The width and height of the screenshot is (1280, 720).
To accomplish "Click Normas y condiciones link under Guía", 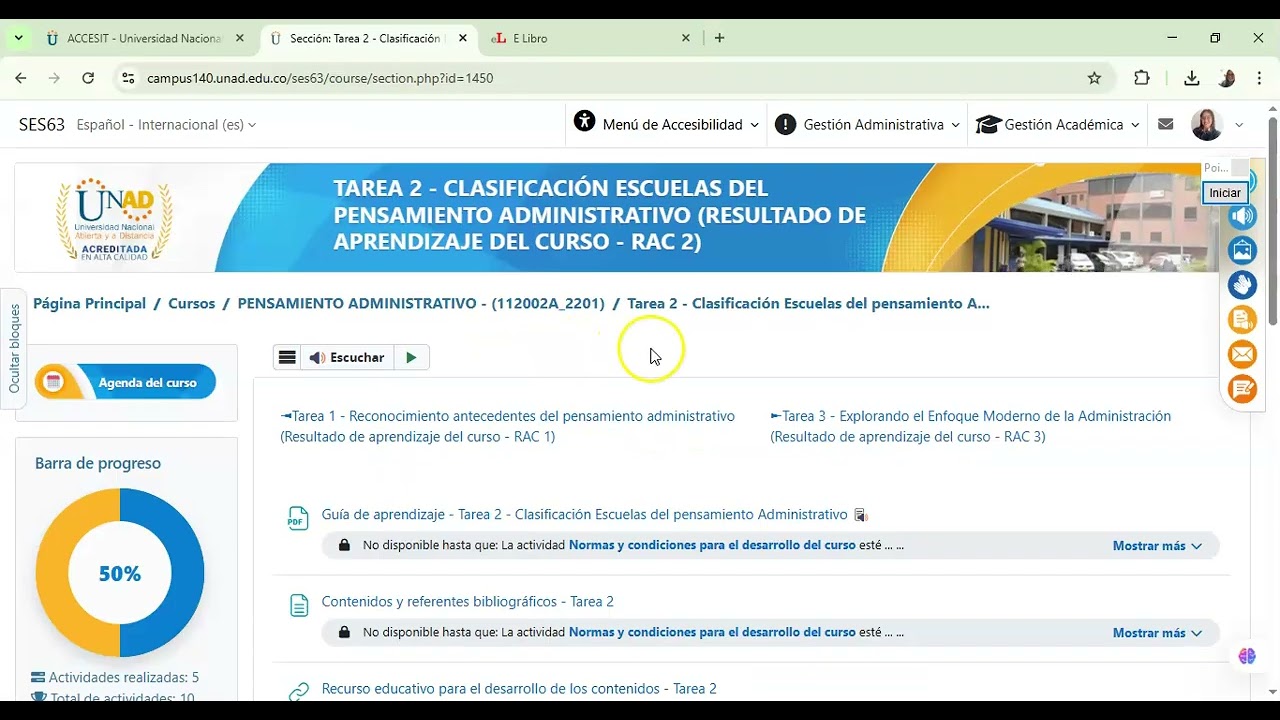I will pos(712,546).
